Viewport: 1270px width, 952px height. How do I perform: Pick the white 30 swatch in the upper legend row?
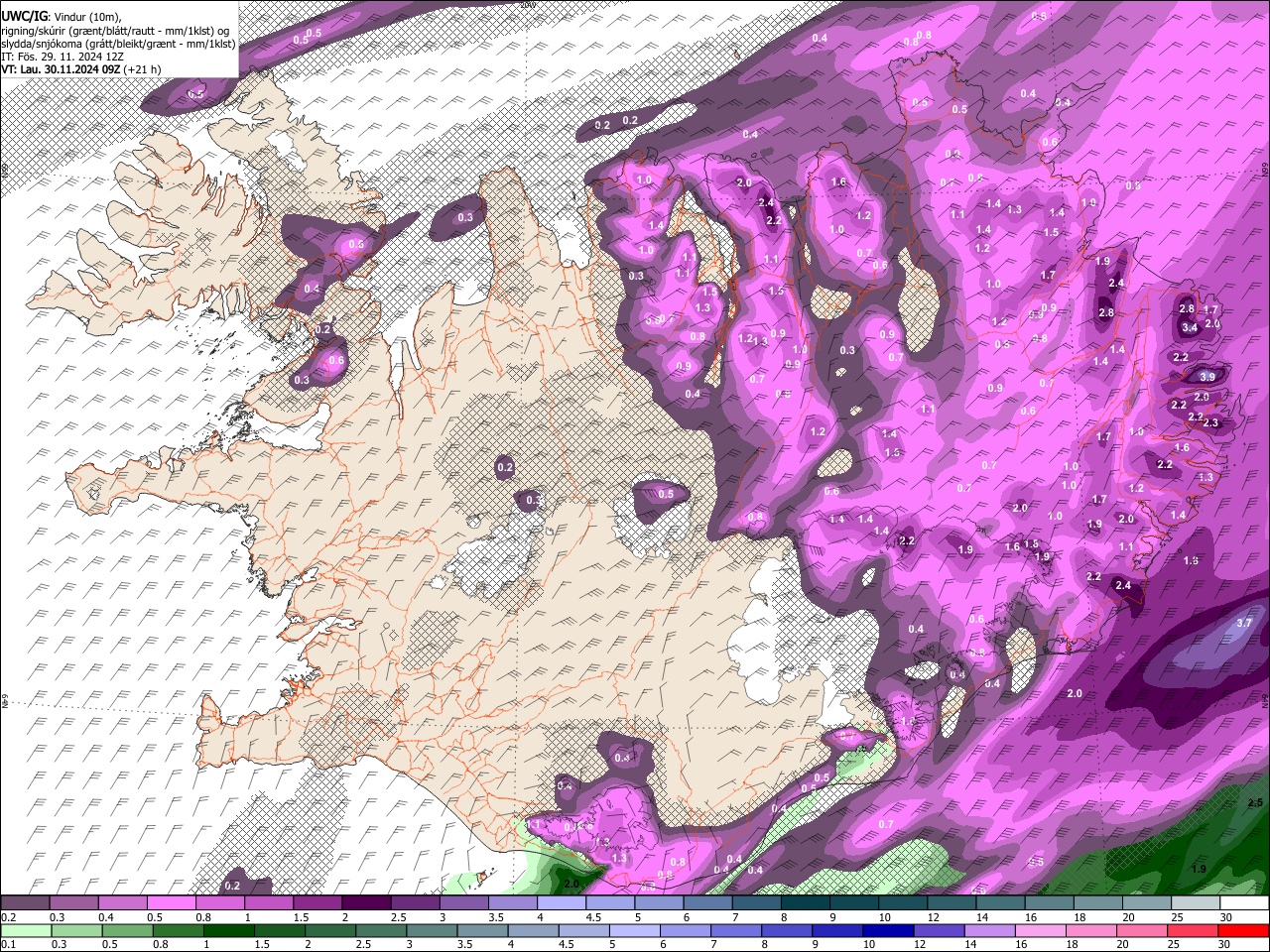(x=1245, y=902)
